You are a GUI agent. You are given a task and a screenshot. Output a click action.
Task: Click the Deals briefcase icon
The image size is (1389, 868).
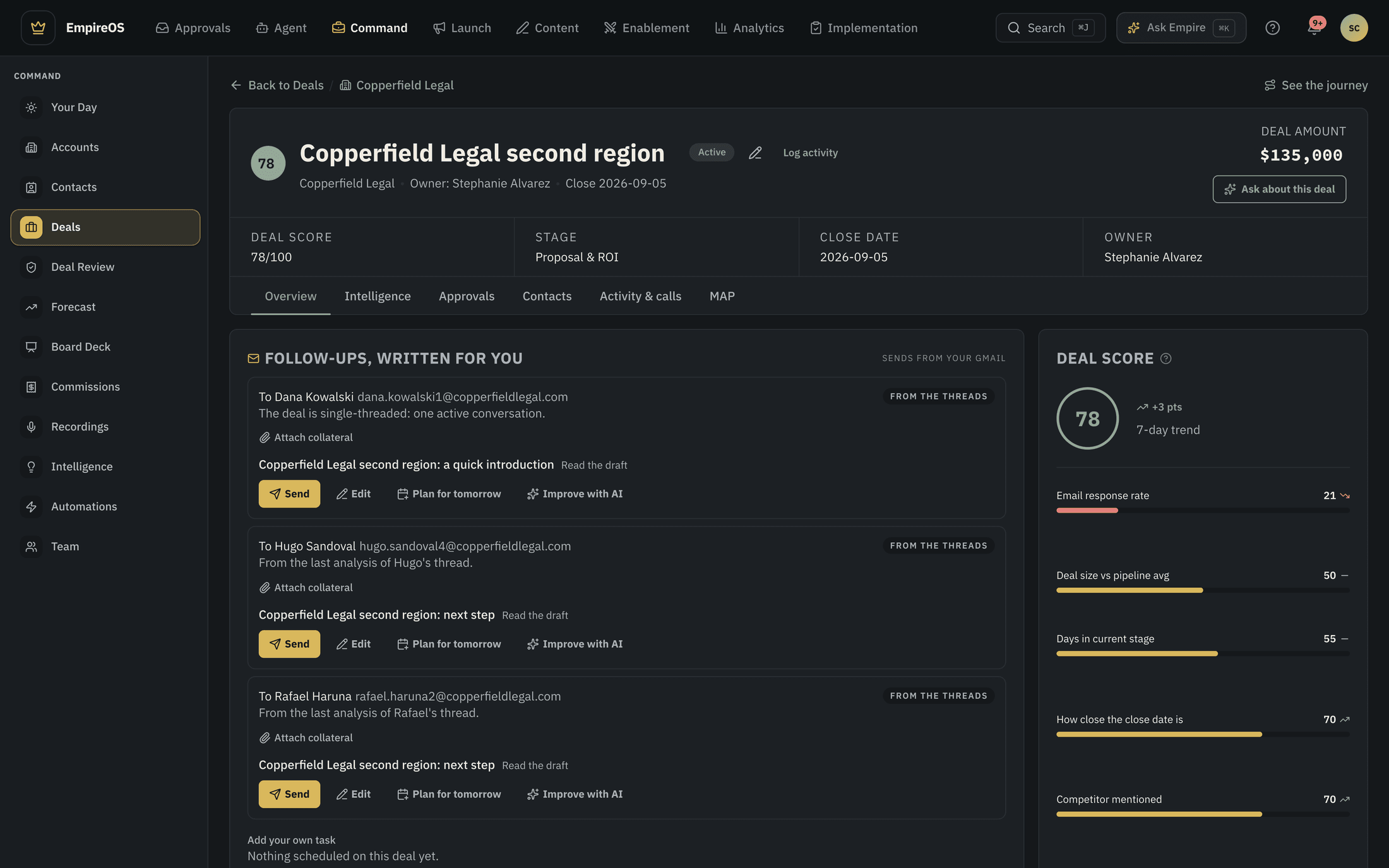pyautogui.click(x=31, y=227)
